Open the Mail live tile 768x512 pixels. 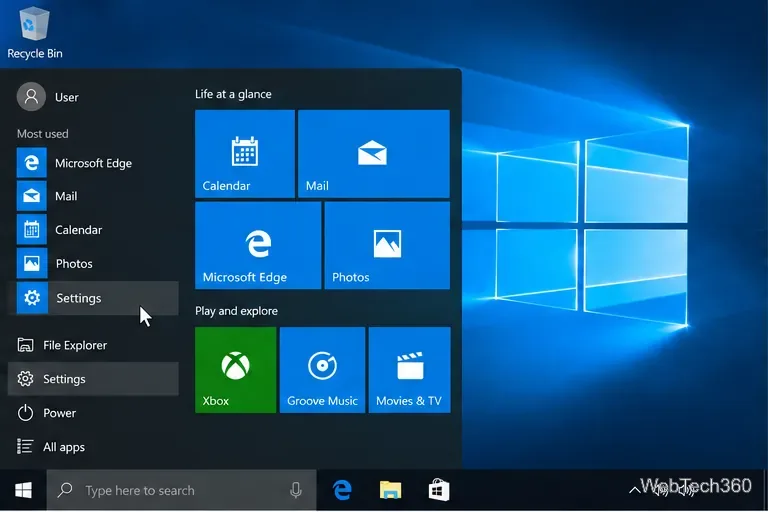tap(374, 154)
